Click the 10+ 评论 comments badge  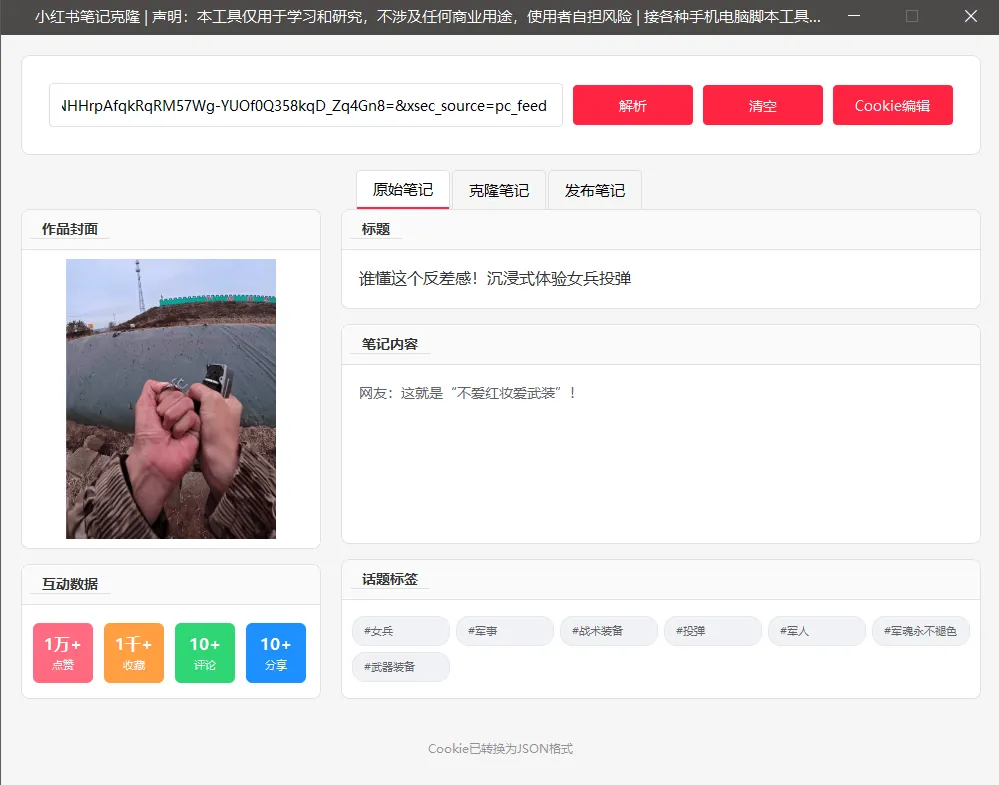pyautogui.click(x=204, y=653)
